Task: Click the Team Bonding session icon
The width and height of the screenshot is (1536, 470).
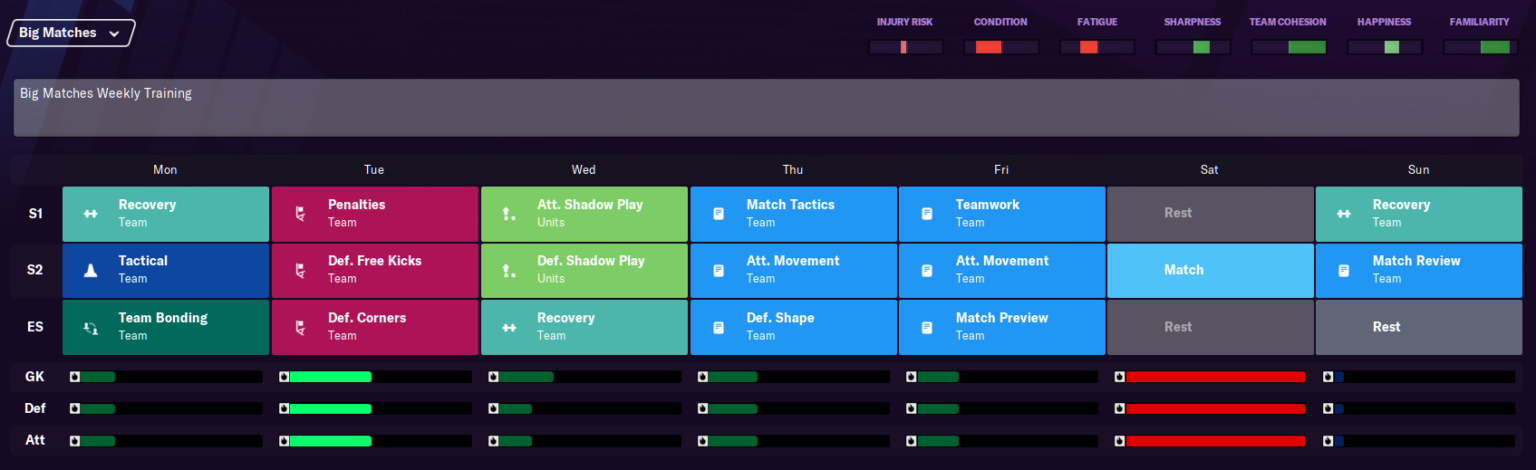Action: (90, 327)
